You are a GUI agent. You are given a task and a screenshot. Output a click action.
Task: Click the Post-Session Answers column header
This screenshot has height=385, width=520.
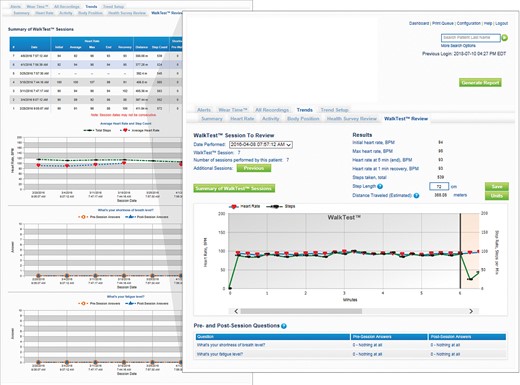467,337
